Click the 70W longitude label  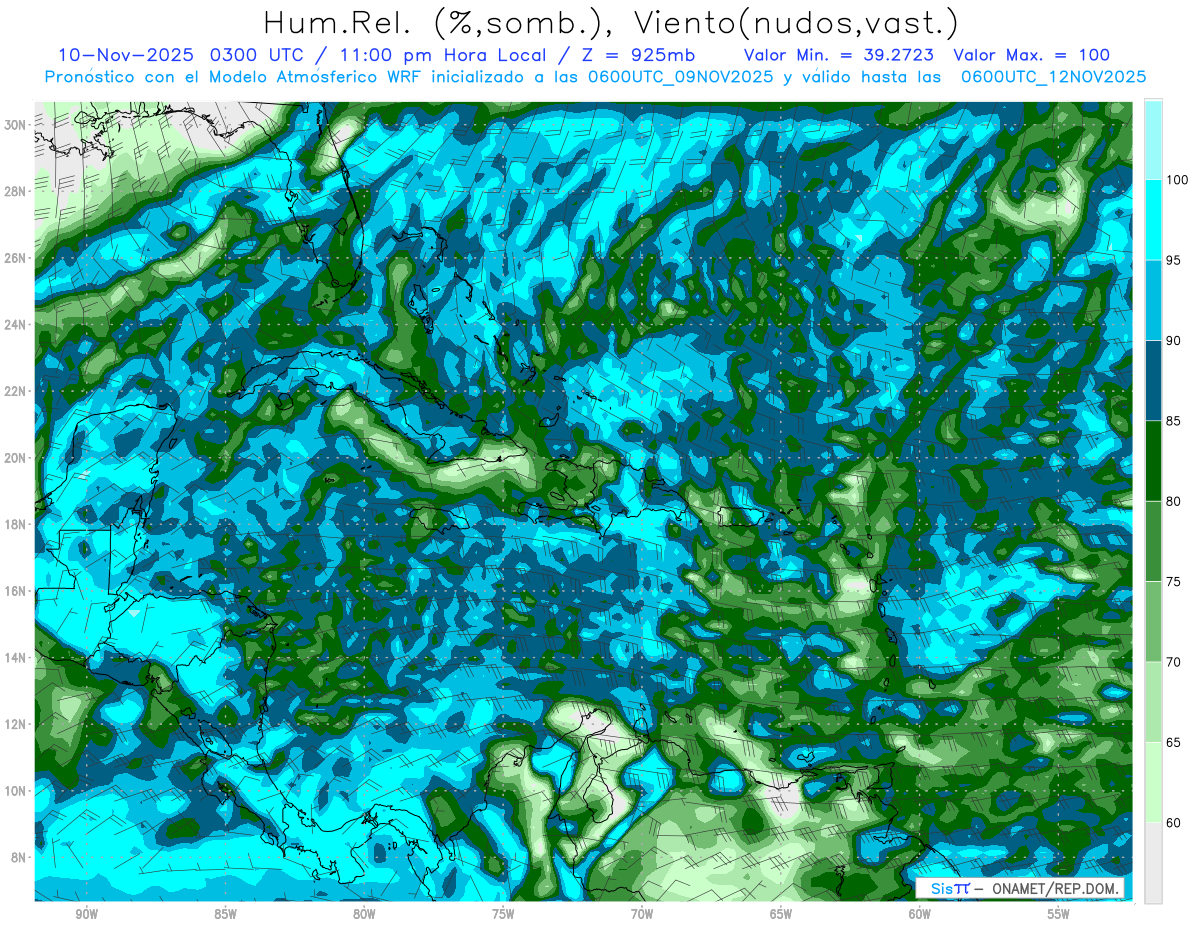tap(642, 914)
